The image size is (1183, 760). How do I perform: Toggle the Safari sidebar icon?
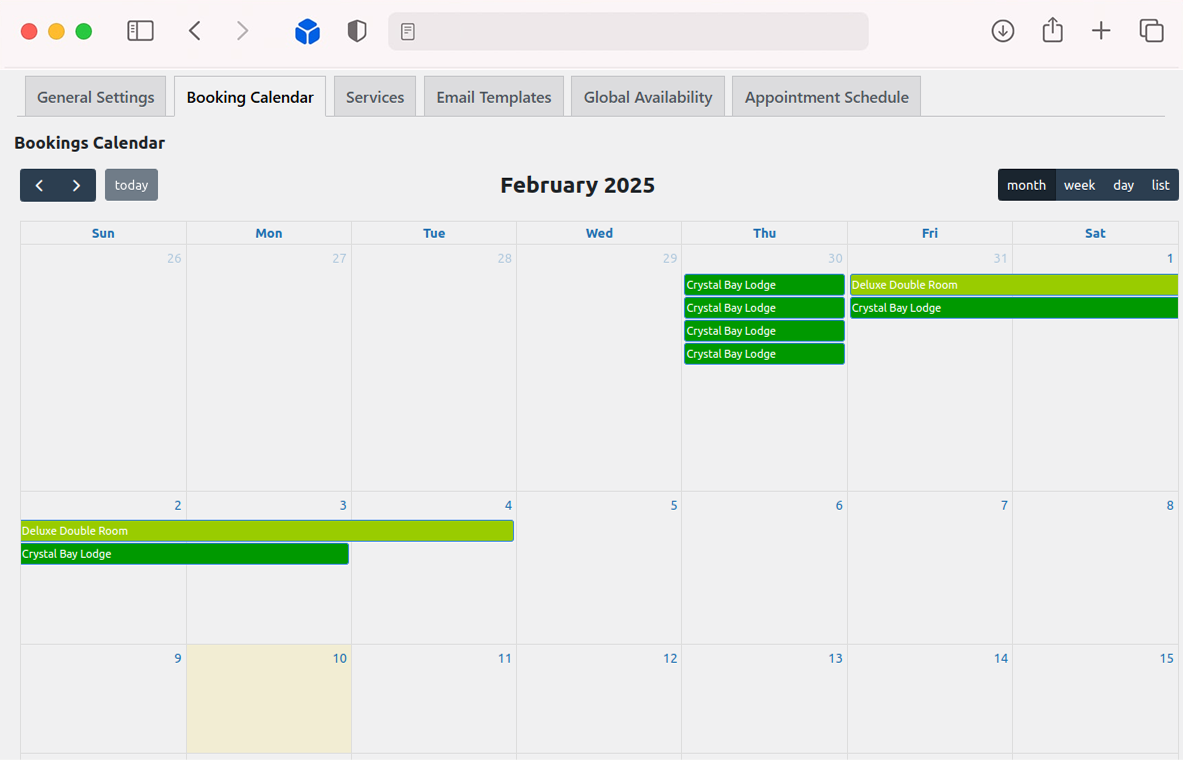point(140,31)
